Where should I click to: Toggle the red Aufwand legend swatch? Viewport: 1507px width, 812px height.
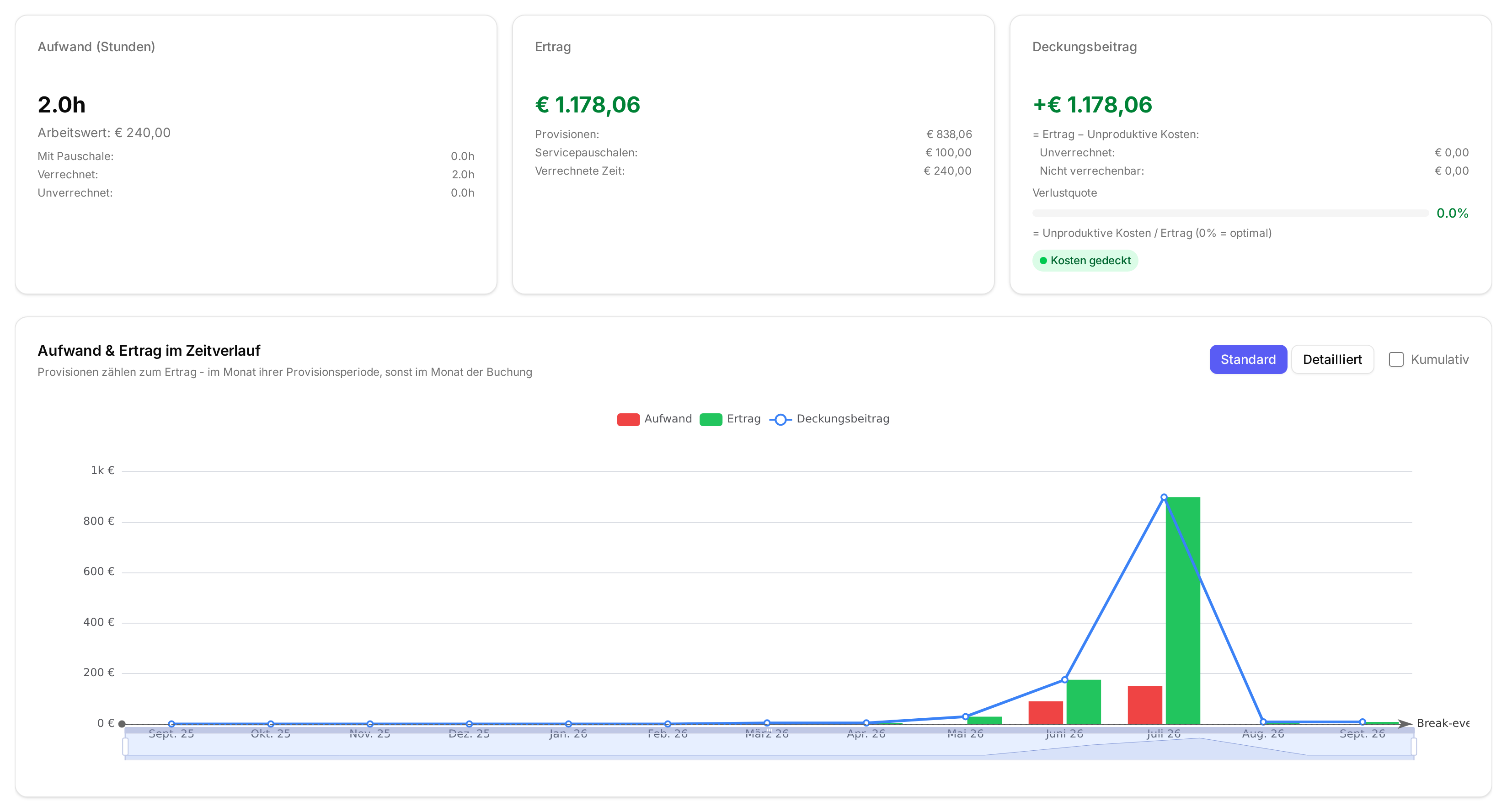coord(628,419)
